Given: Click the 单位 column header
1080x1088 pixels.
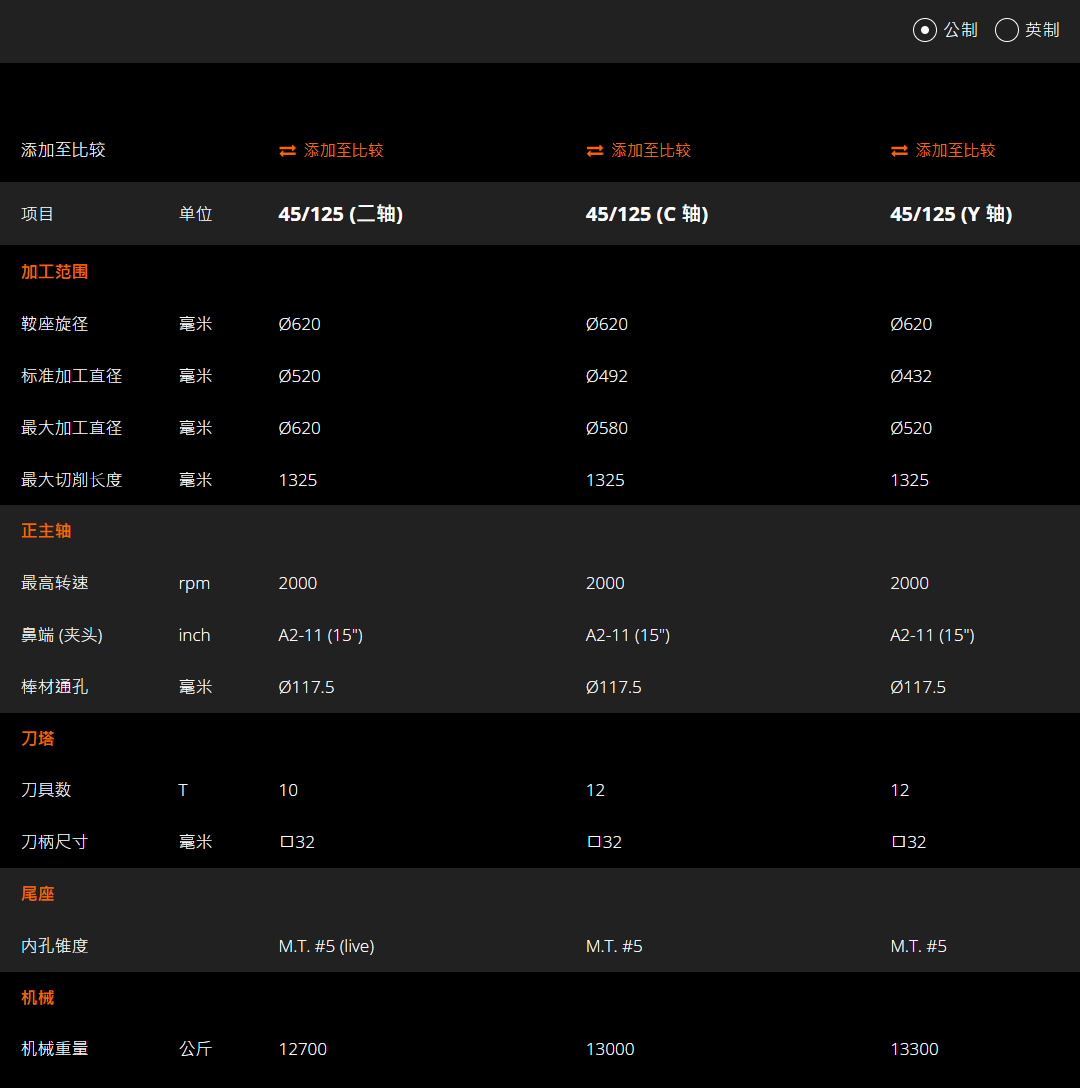Looking at the screenshot, I should pyautogui.click(x=195, y=214).
